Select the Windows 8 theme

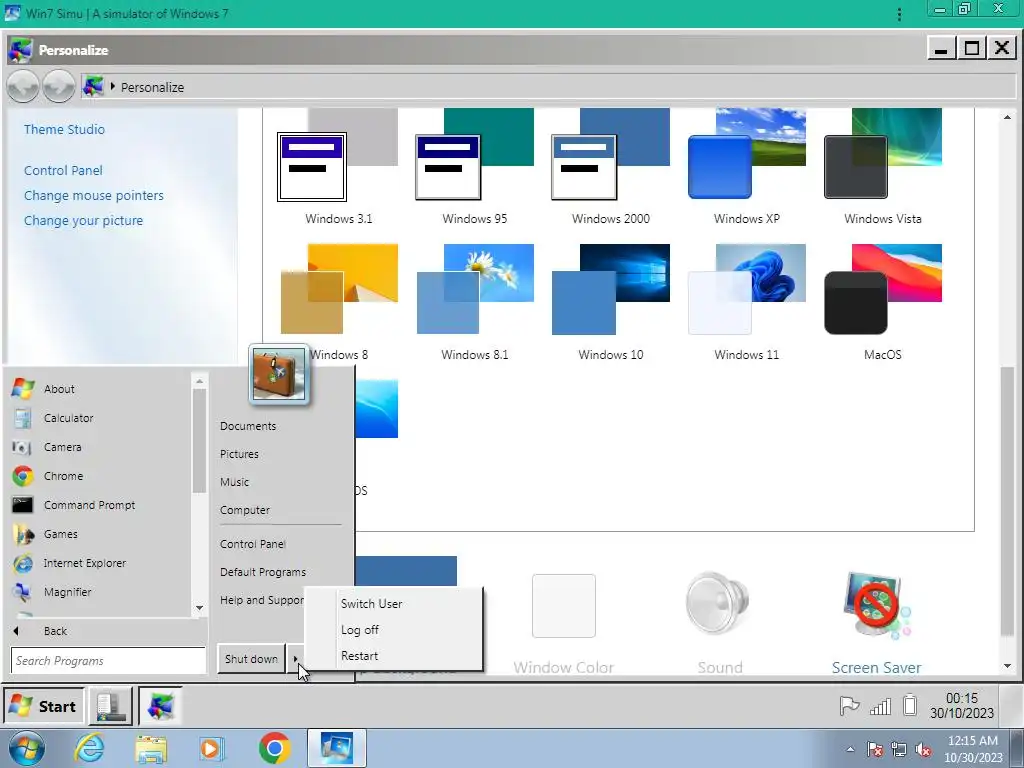338,302
